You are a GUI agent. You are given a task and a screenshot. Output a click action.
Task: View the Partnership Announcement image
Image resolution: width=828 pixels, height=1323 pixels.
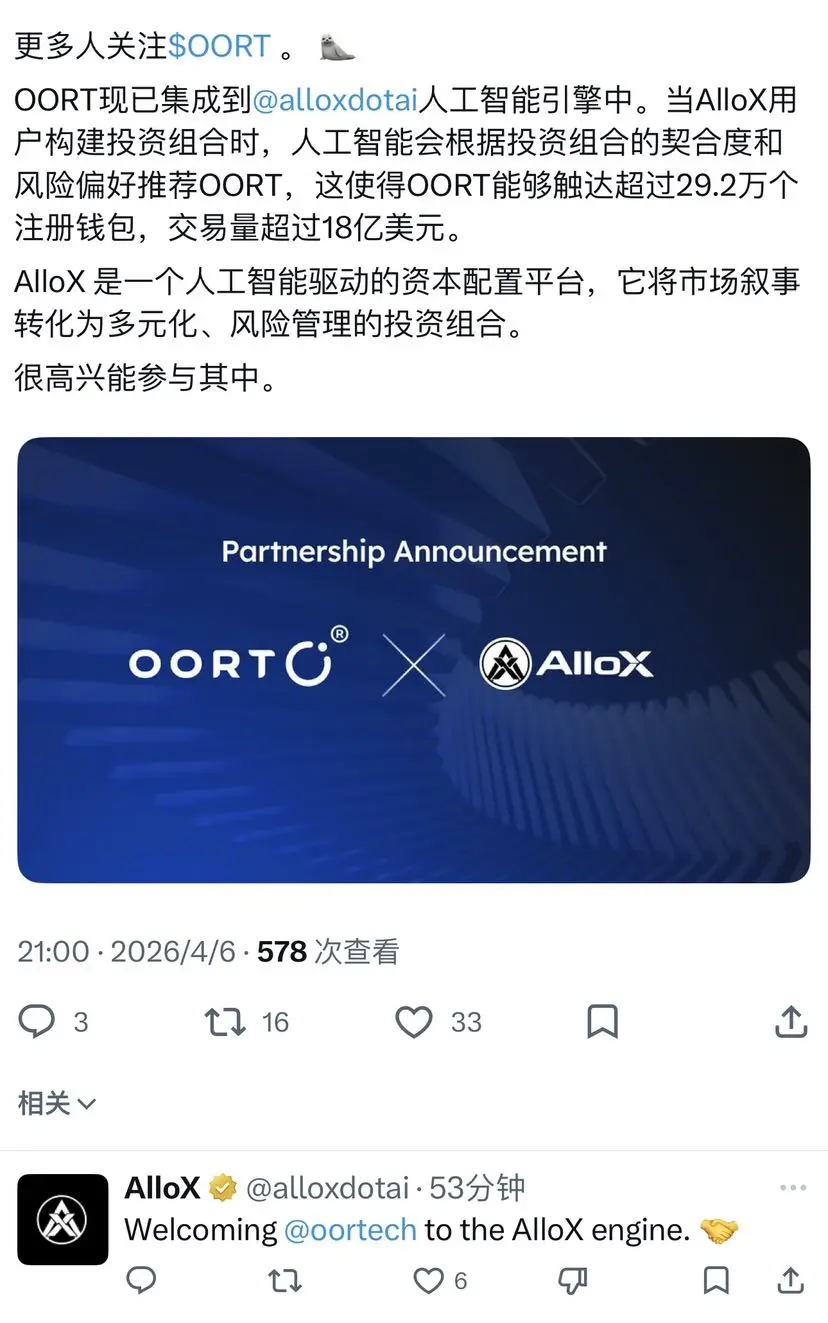pos(413,660)
